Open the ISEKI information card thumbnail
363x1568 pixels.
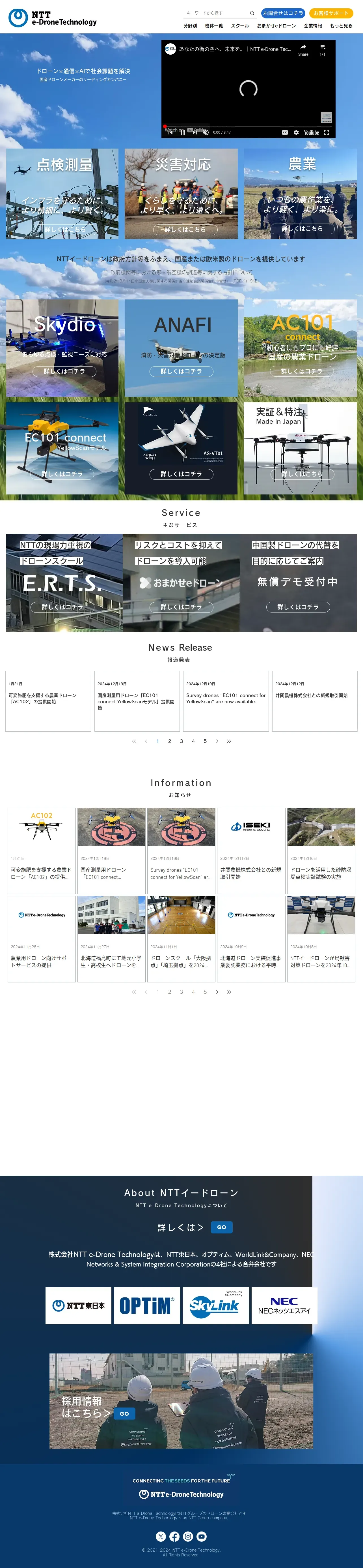click(x=251, y=827)
